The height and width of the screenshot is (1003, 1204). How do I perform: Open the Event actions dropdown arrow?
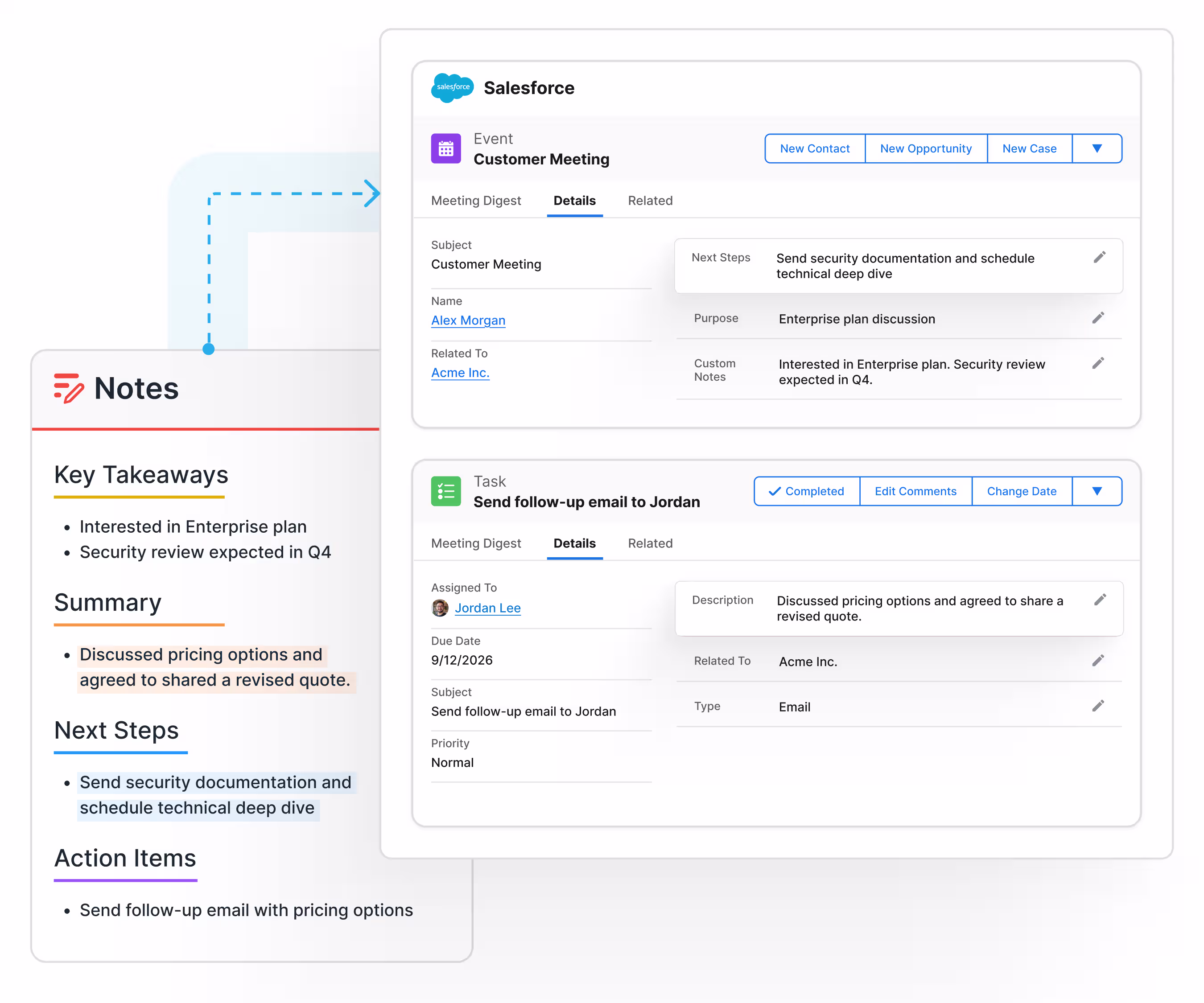coord(1097,148)
